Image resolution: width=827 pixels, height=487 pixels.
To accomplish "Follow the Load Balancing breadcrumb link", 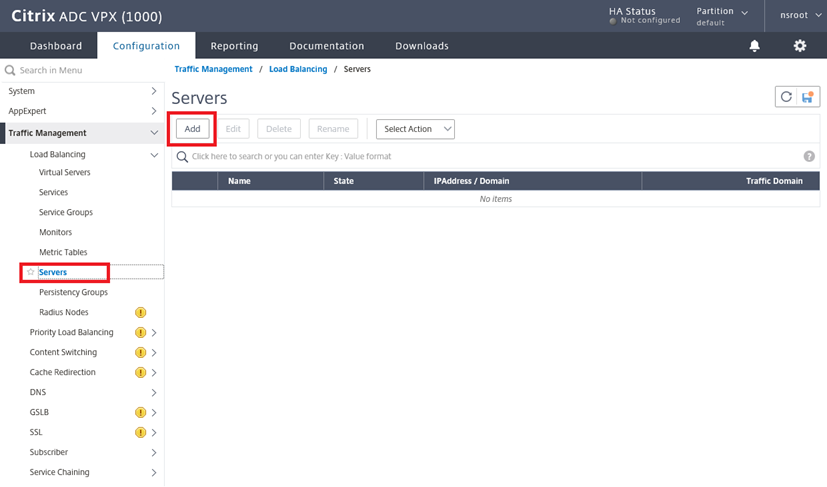I will [x=298, y=69].
